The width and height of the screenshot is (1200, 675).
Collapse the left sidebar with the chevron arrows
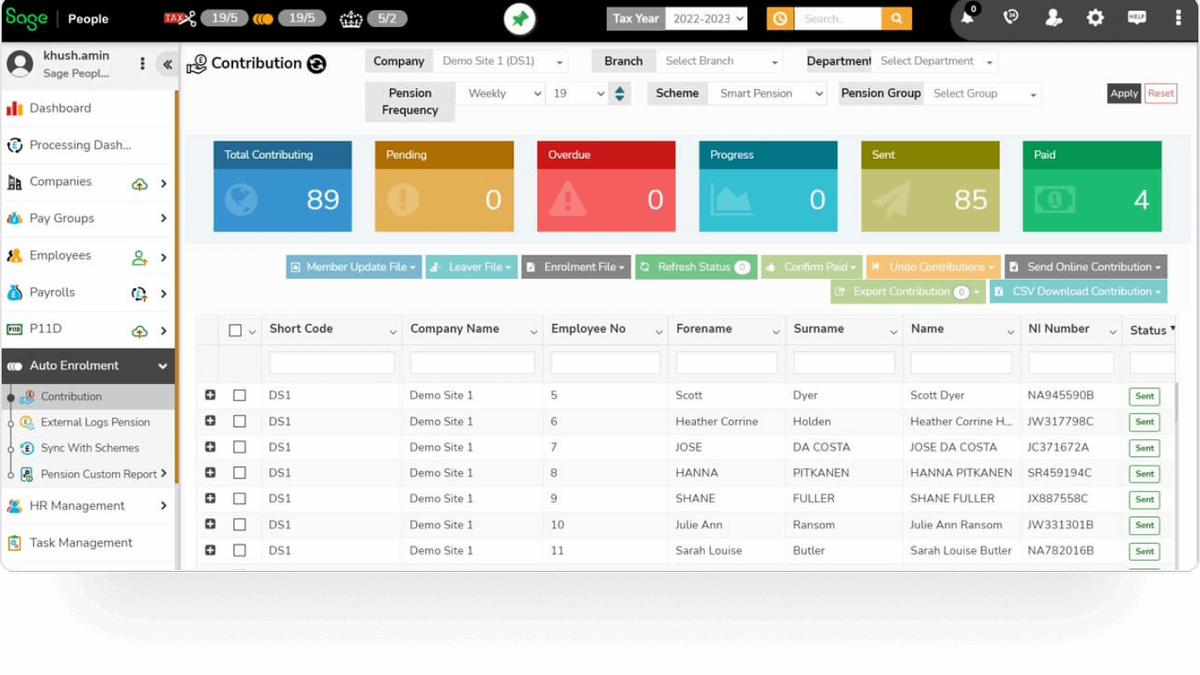(168, 64)
